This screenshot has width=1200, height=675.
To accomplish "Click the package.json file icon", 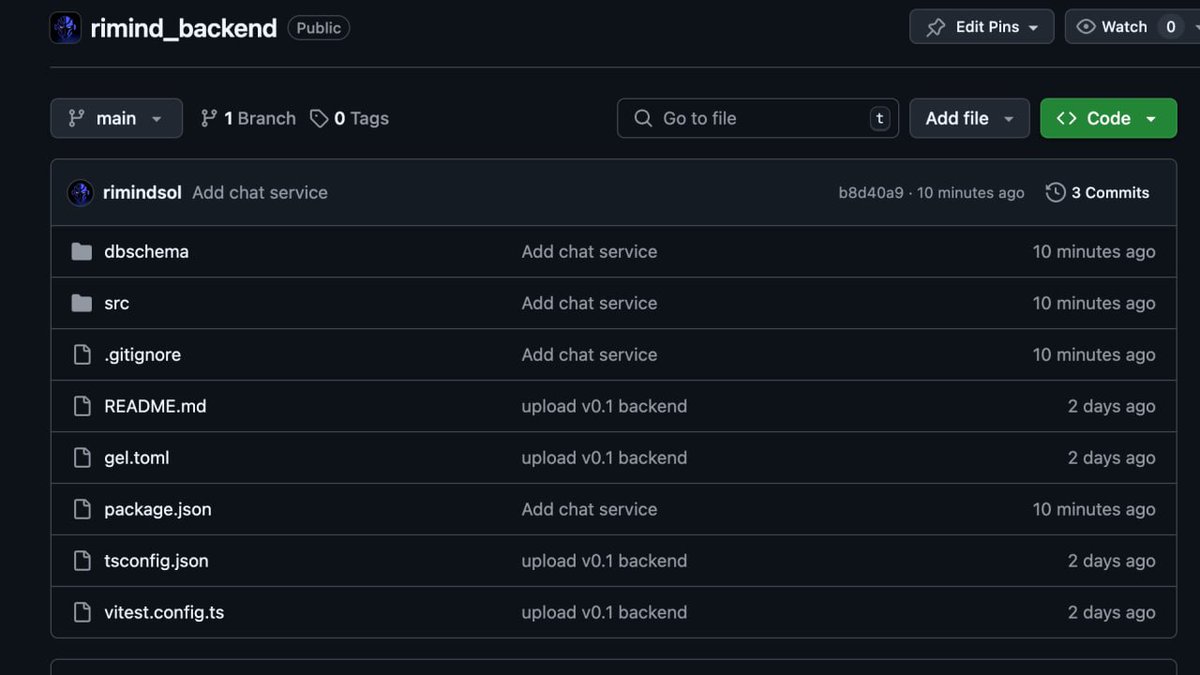I will click(x=82, y=509).
